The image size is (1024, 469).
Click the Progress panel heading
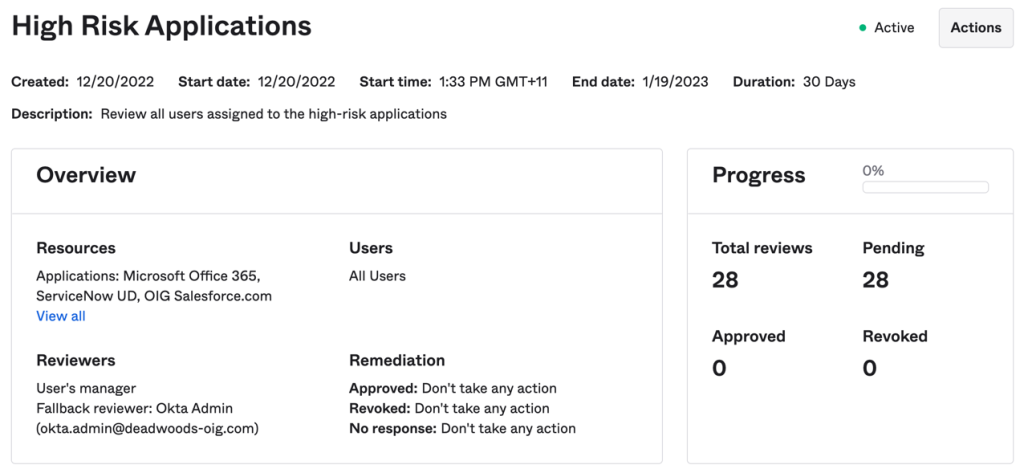click(758, 175)
